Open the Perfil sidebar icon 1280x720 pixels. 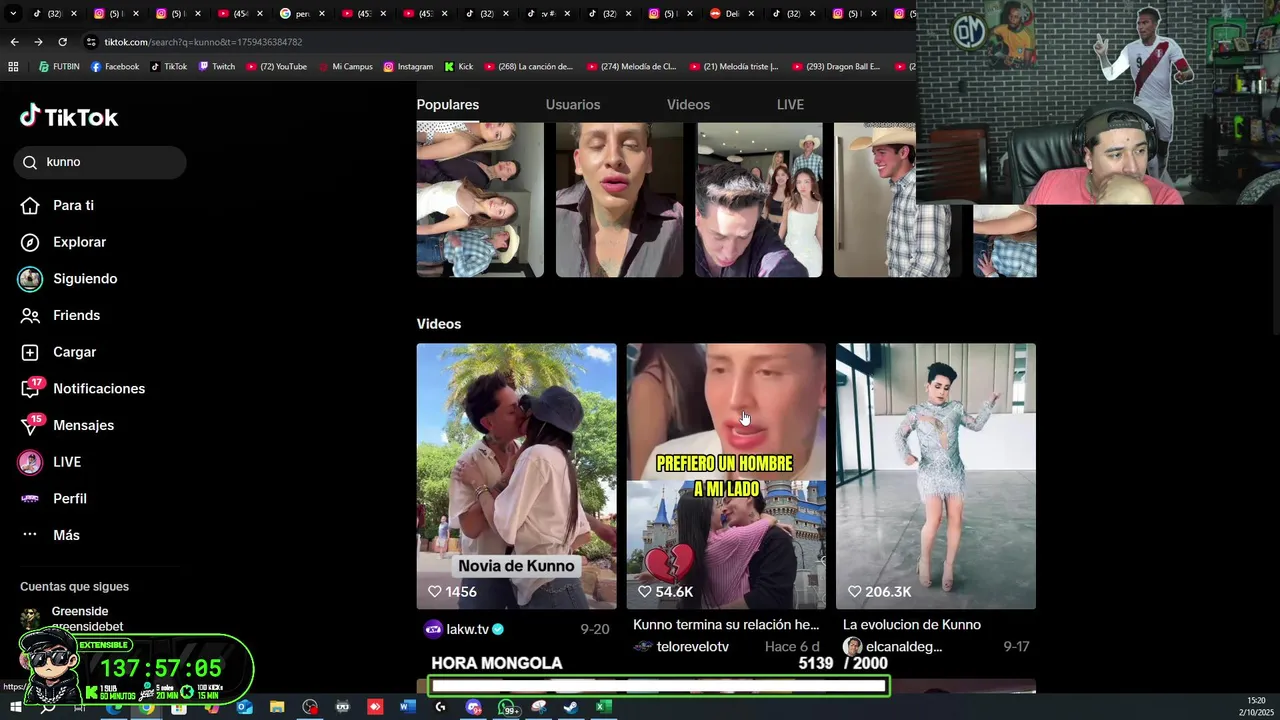pos(30,498)
